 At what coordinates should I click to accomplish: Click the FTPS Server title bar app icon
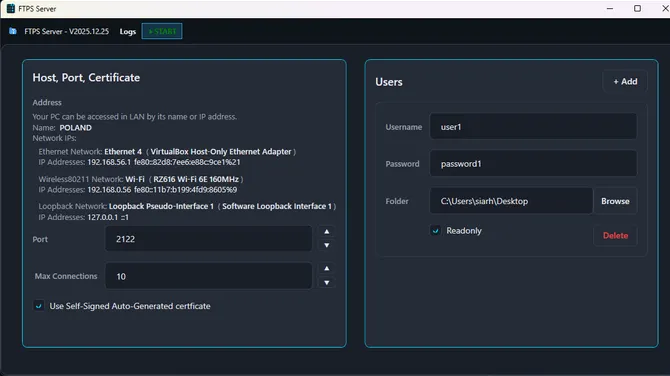pos(11,8)
